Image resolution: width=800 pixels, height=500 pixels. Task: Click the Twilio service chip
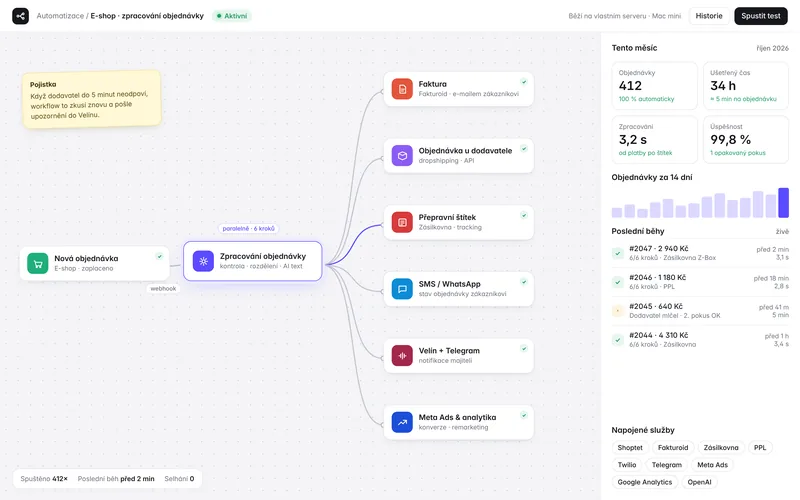click(x=627, y=465)
